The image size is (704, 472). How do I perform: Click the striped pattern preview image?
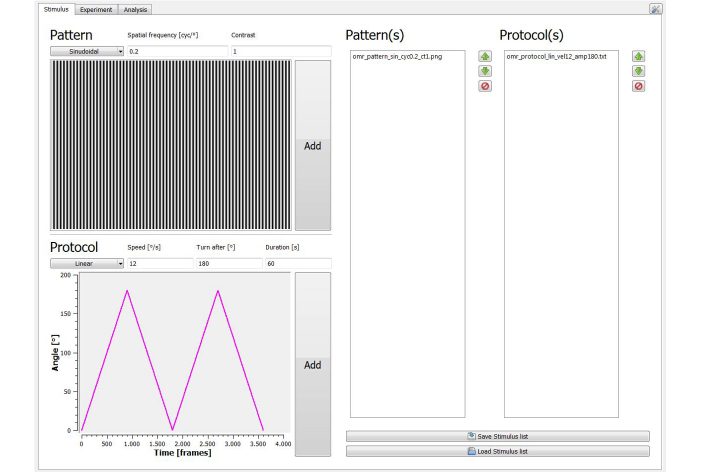pos(171,145)
